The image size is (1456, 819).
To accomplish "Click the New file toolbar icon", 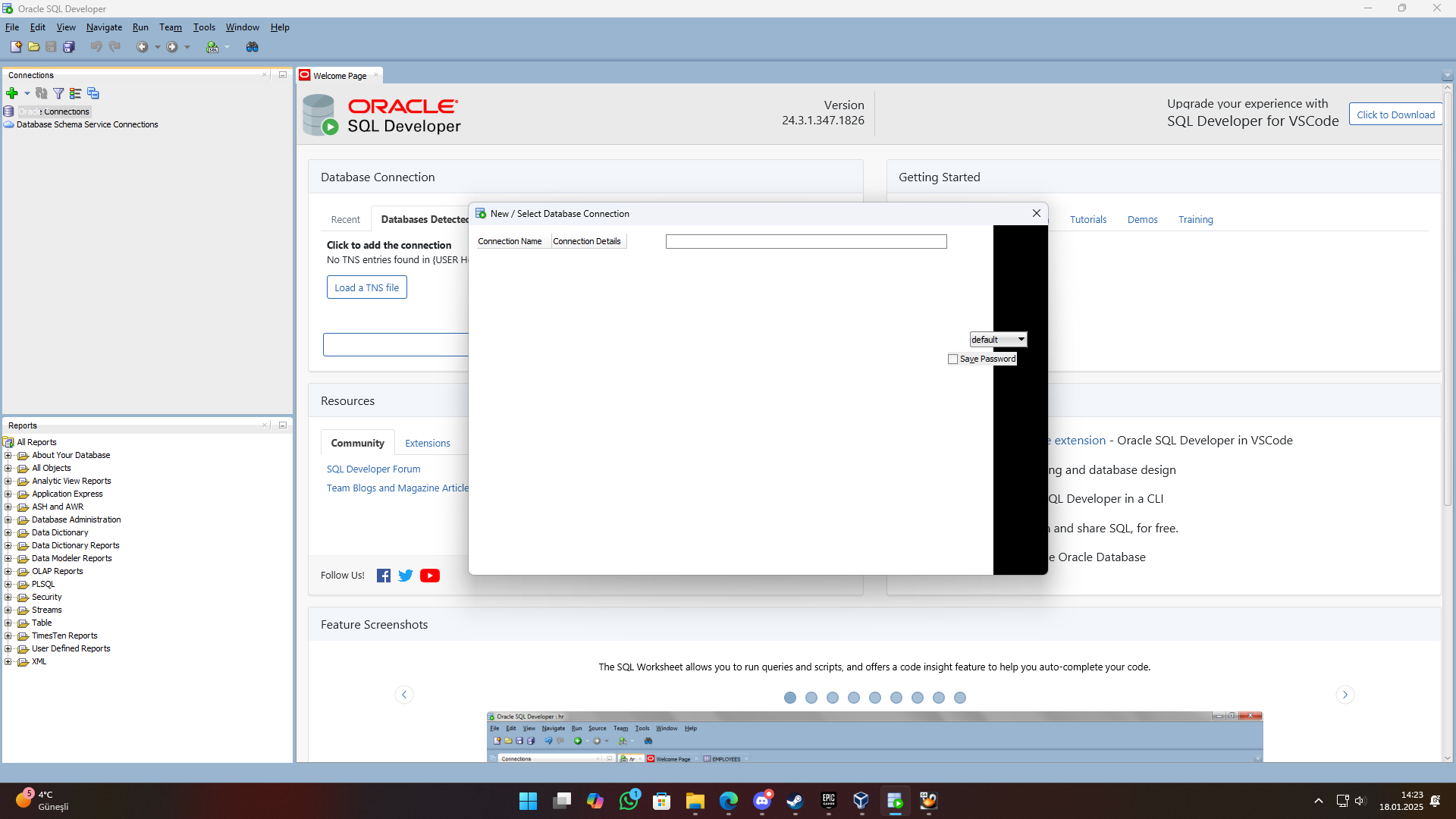I will pyautogui.click(x=15, y=47).
